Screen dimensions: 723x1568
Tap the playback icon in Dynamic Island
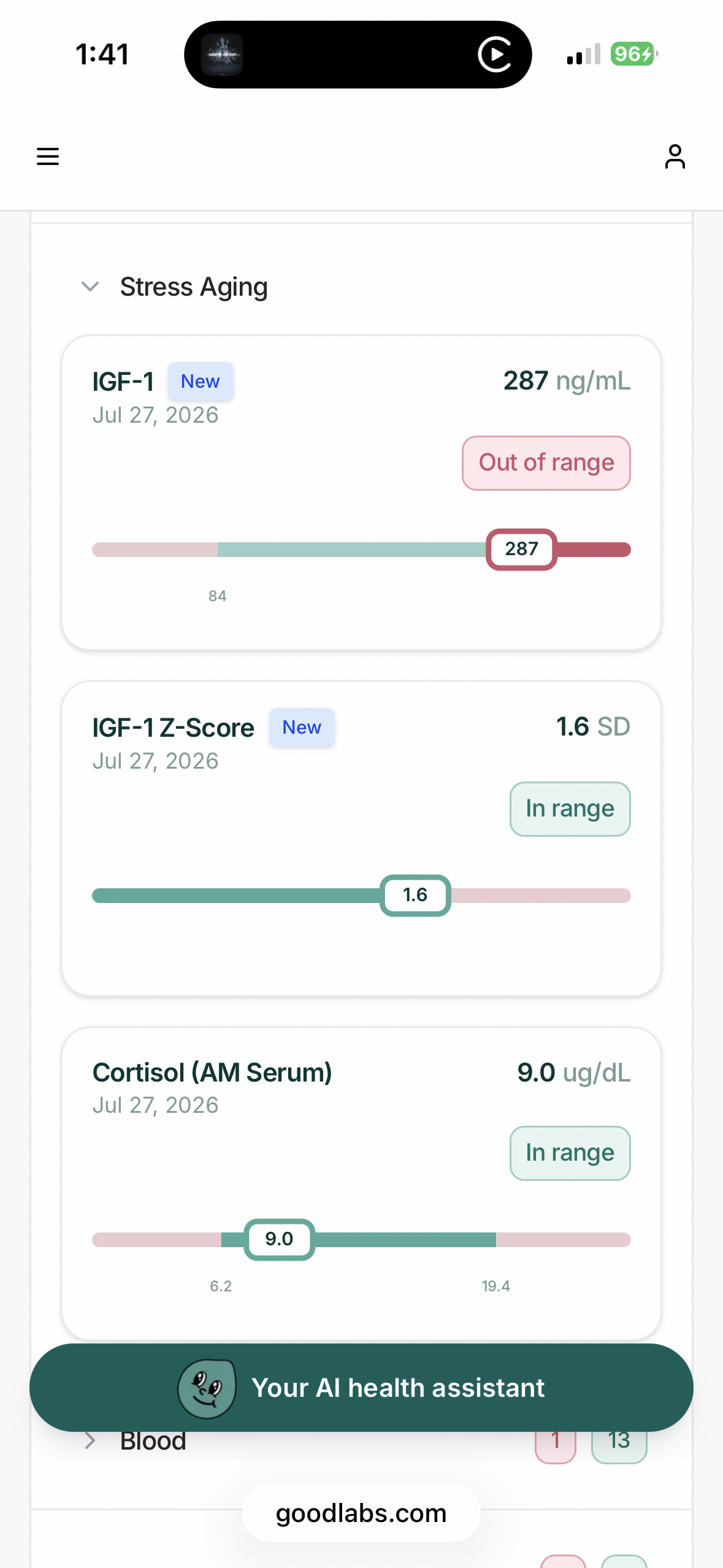[494, 55]
